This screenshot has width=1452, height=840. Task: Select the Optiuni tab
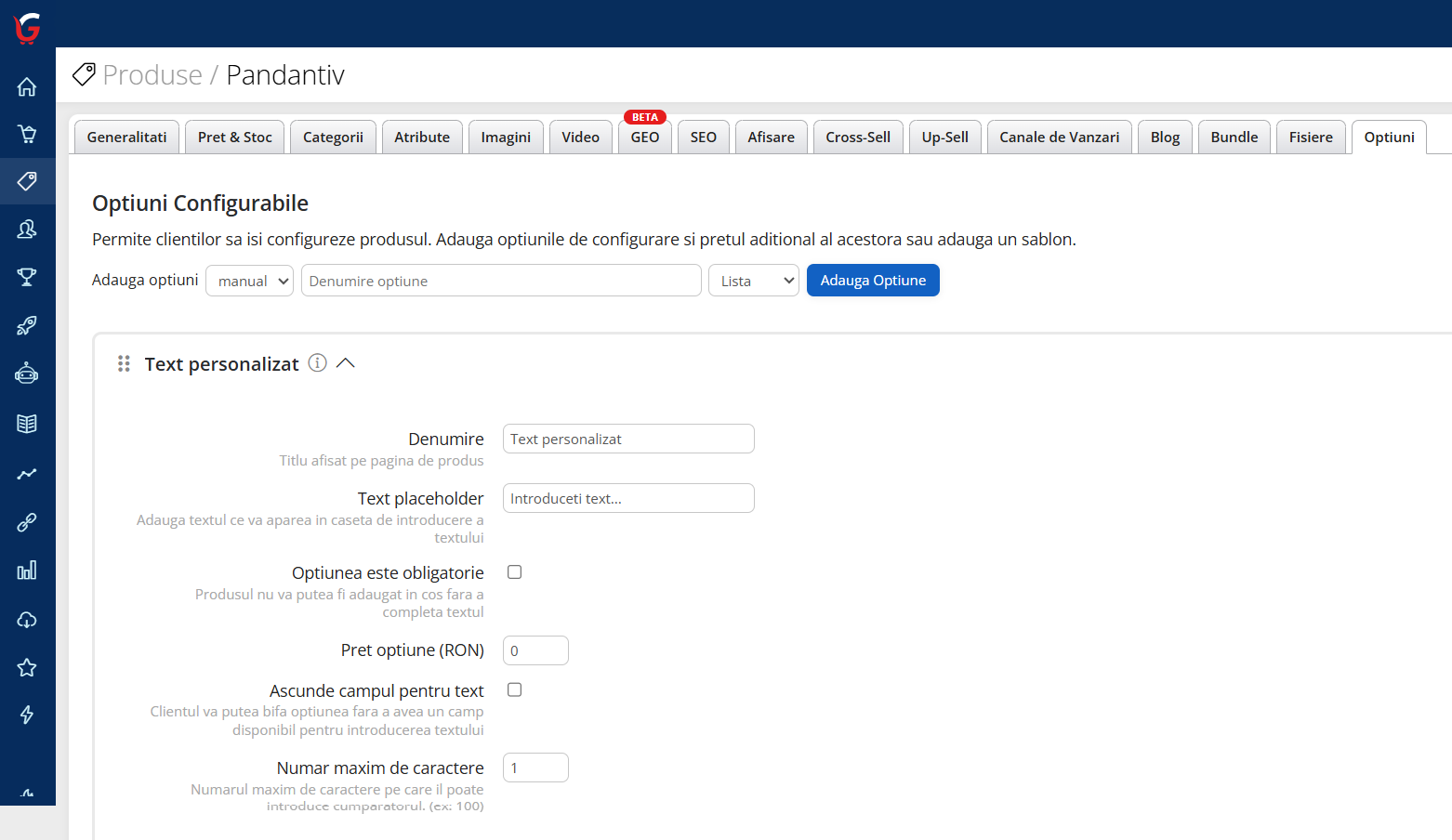[1389, 137]
